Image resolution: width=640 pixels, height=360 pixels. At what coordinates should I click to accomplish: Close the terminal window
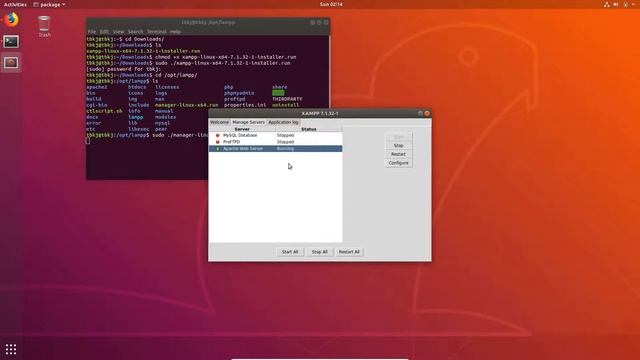pyautogui.click(x=326, y=22)
